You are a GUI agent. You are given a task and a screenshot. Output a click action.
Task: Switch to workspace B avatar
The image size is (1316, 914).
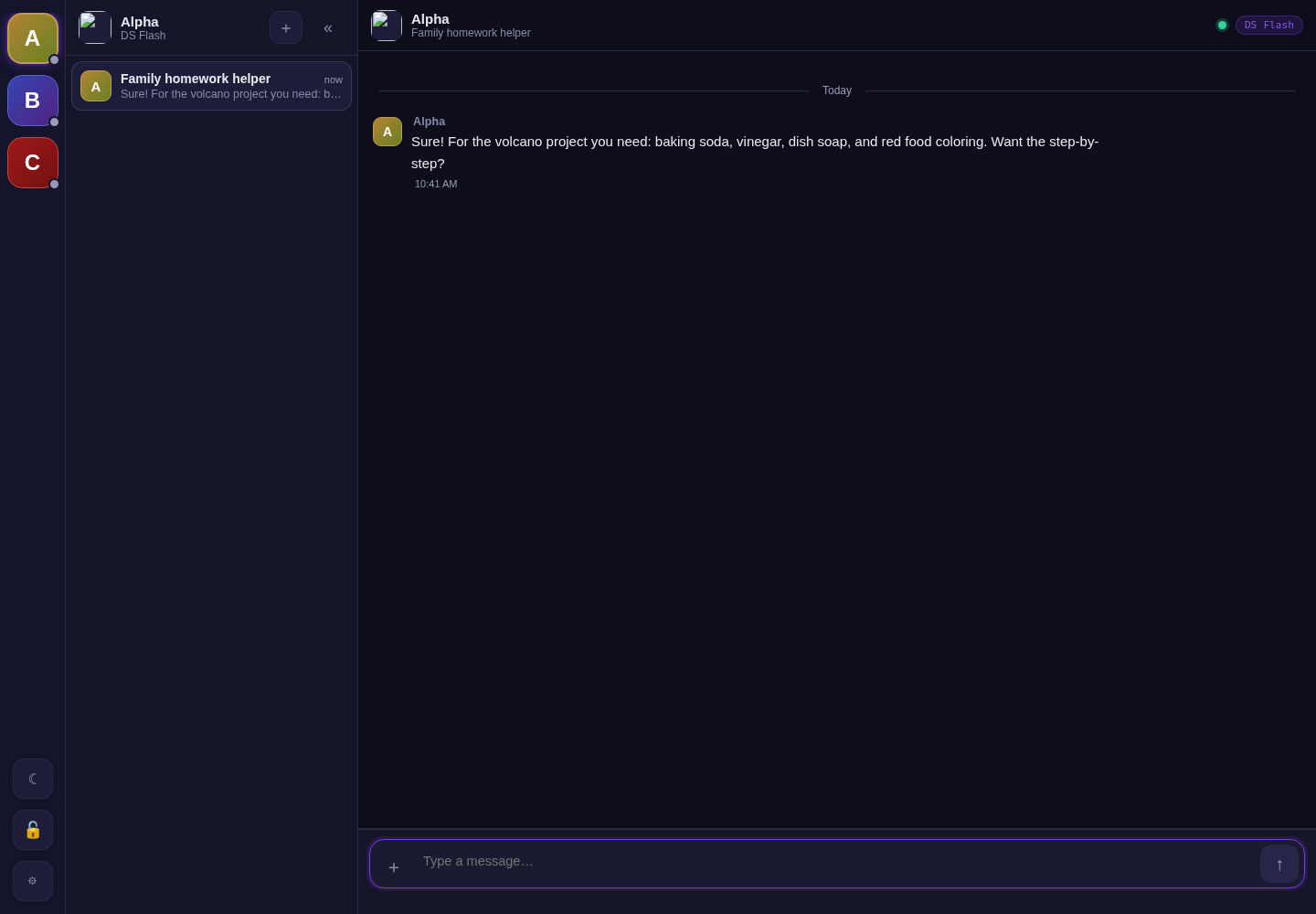coord(33,101)
